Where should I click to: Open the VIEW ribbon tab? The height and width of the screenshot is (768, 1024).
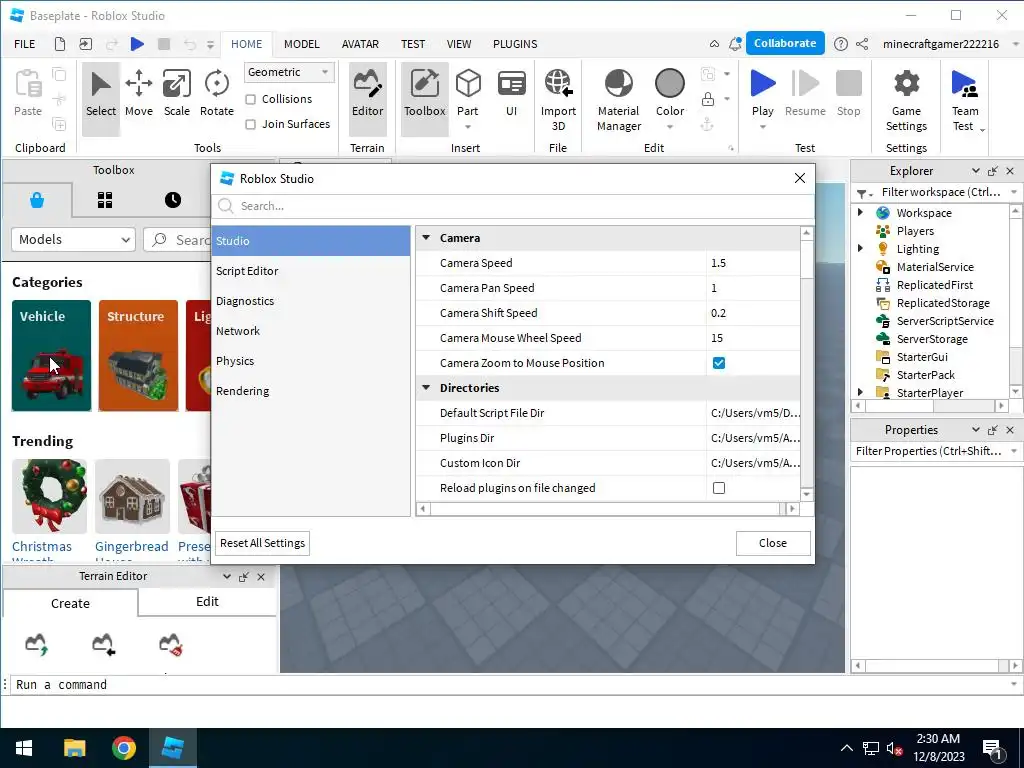coord(458,44)
